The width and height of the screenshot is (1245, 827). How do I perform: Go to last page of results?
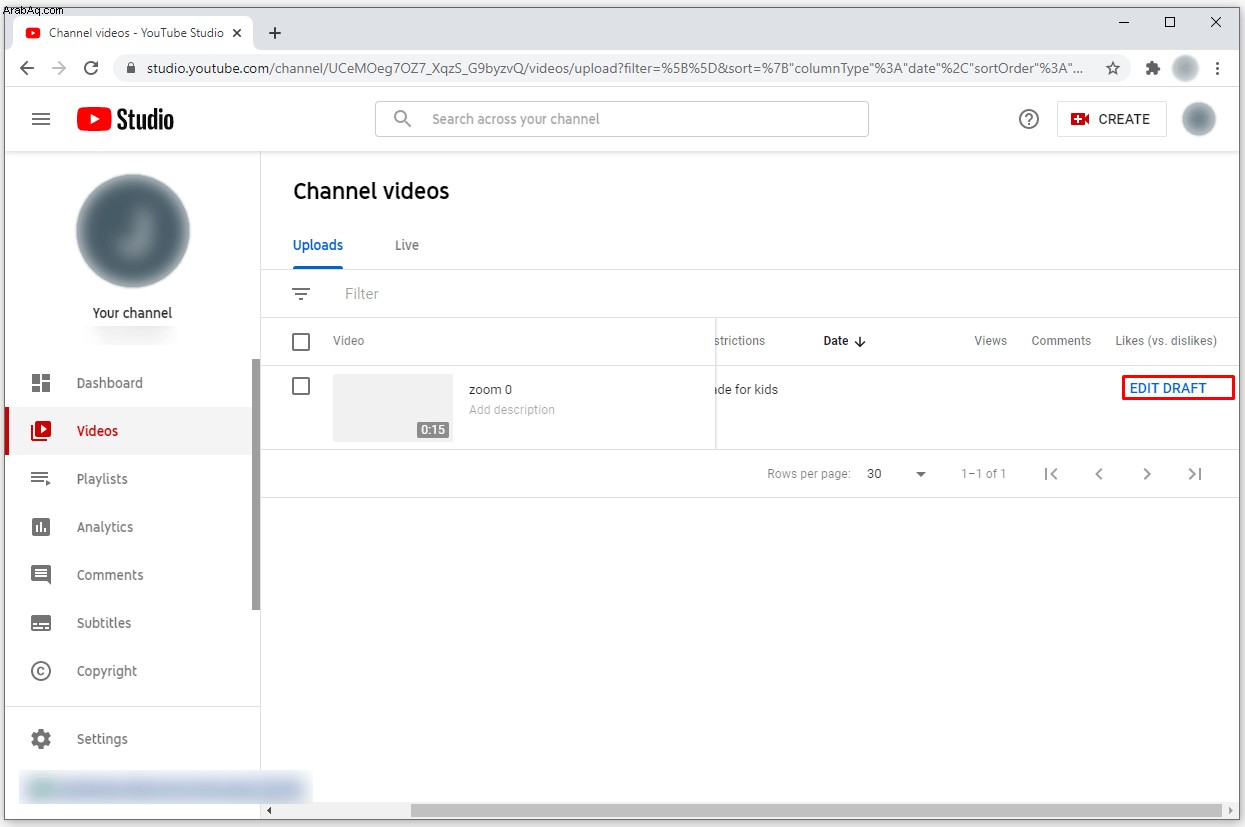1195,474
